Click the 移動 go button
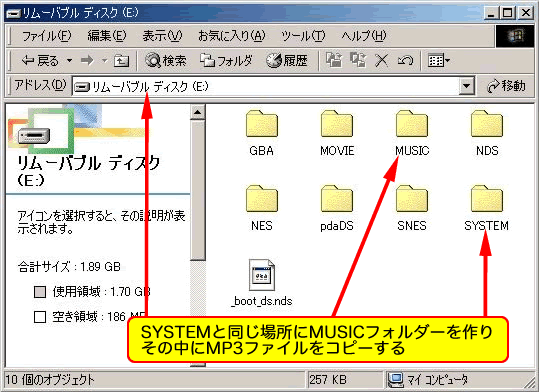 pos(506,86)
